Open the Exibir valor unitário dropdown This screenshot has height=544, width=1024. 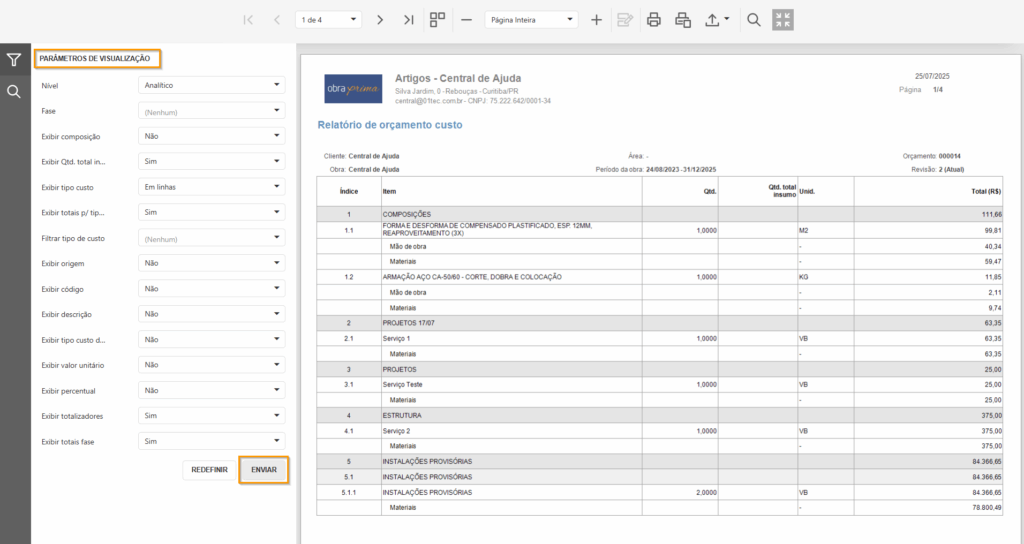coord(212,365)
